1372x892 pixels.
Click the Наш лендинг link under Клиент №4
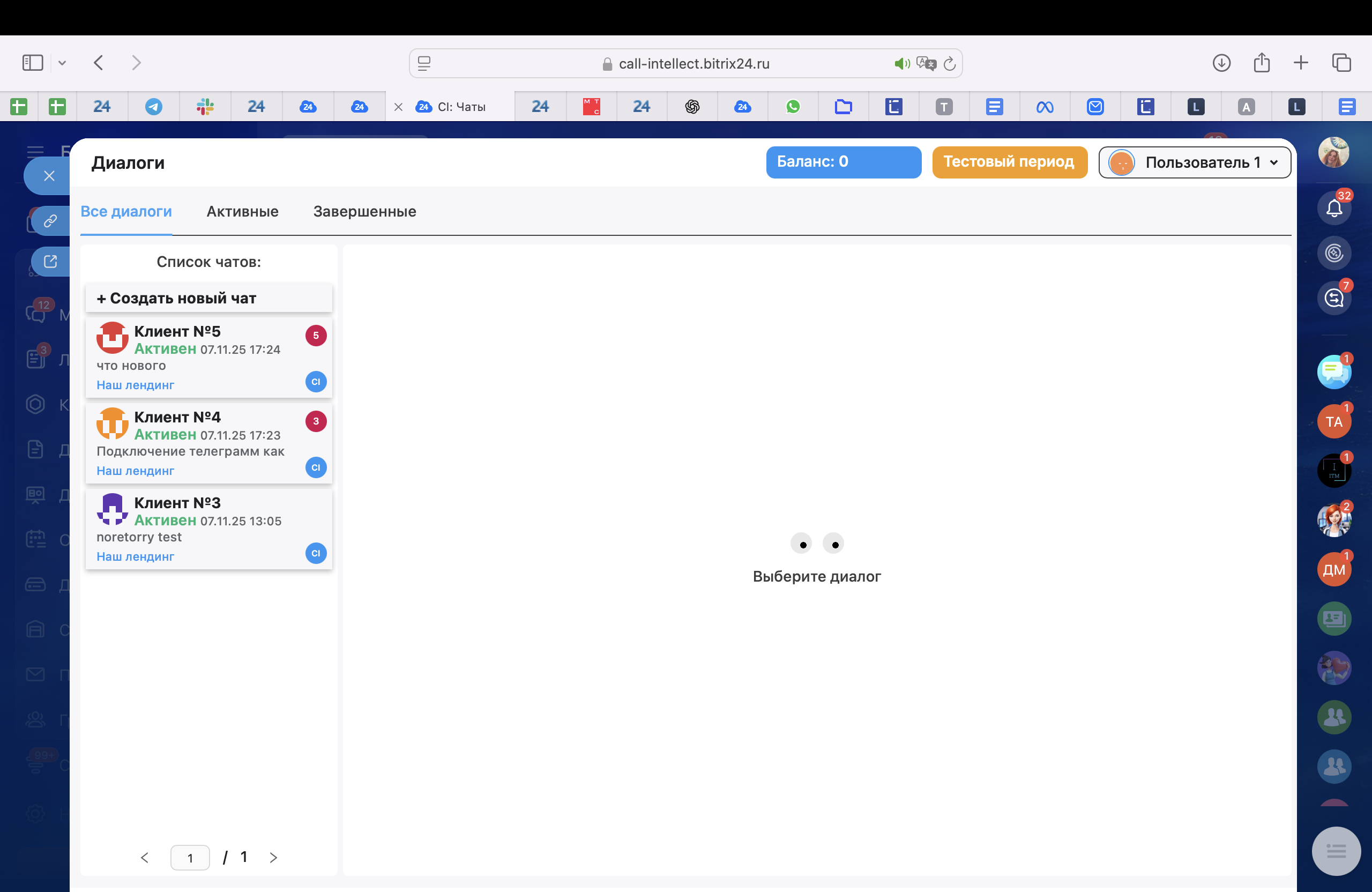pyautogui.click(x=135, y=471)
